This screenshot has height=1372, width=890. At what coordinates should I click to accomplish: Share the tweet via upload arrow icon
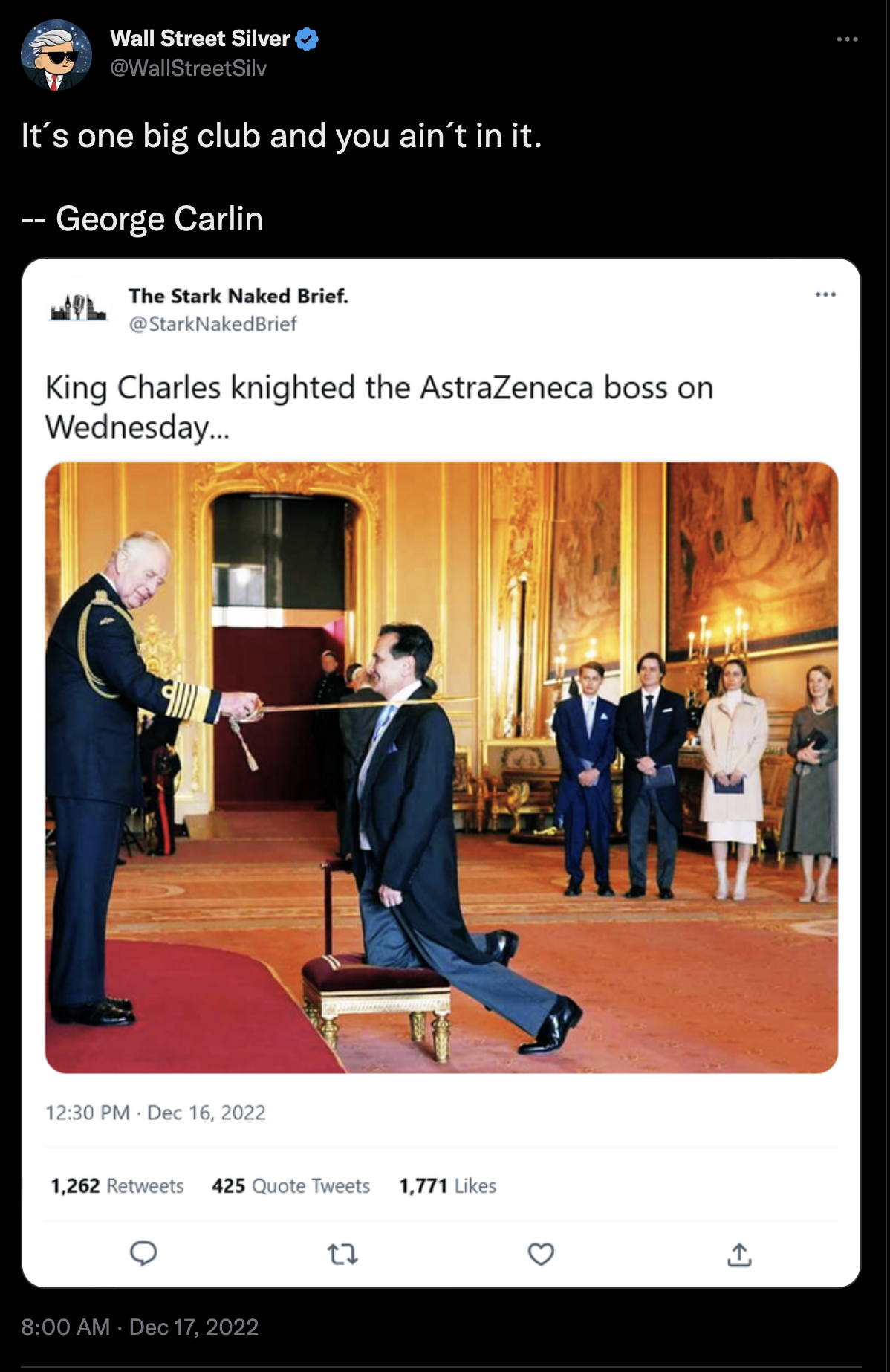(739, 1254)
